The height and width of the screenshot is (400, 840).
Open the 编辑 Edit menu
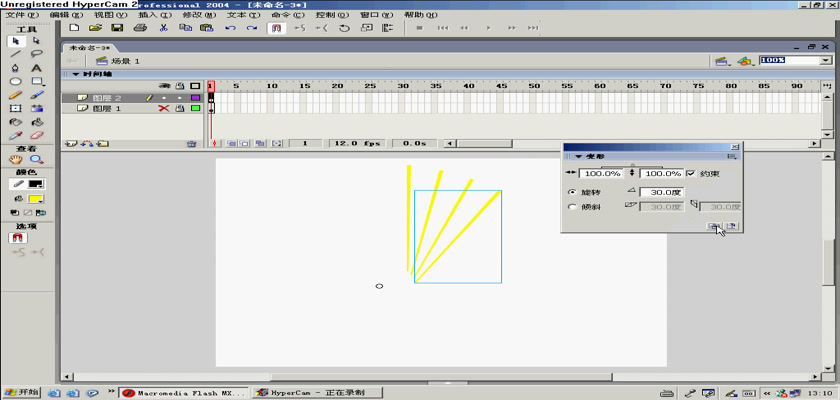pyautogui.click(x=66, y=15)
